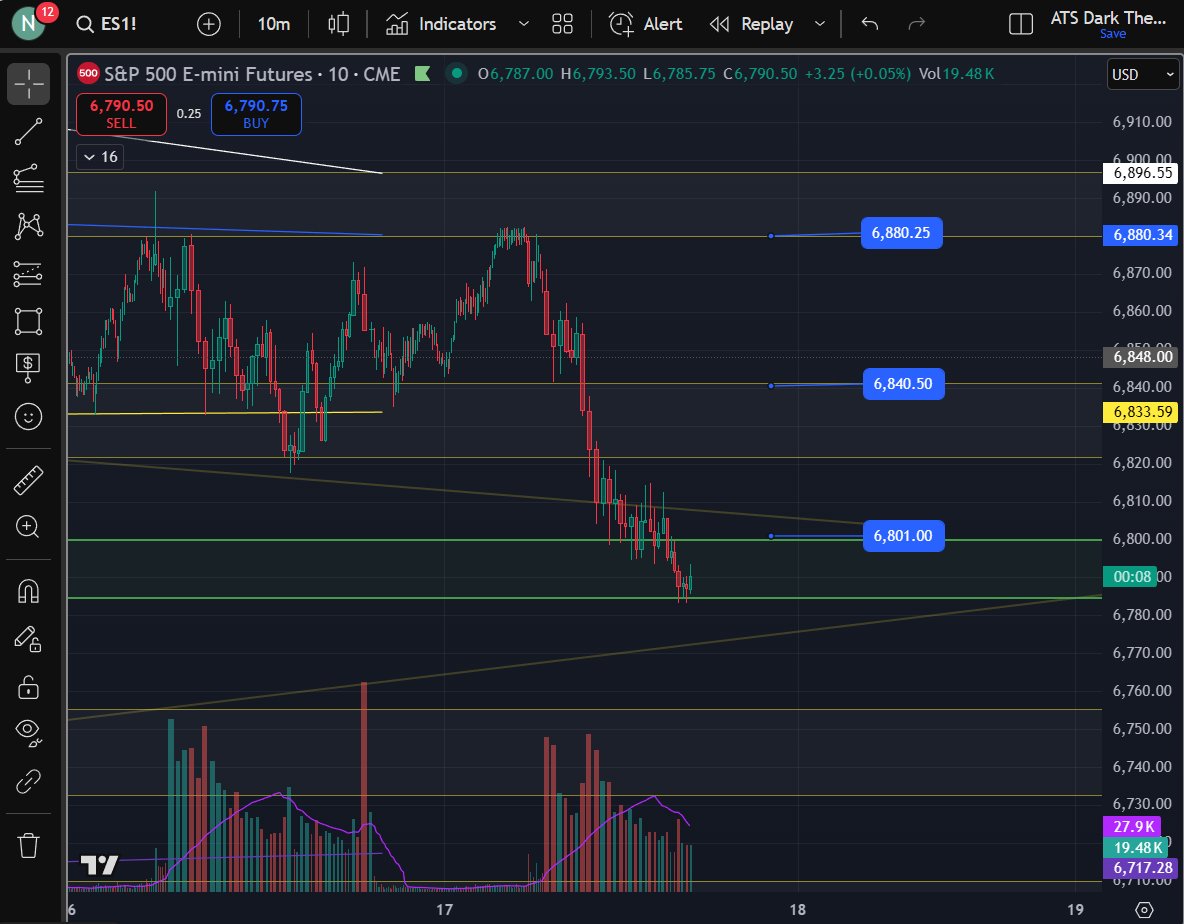The image size is (1184, 924).
Task: Add a symbol to compare with plus icon
Action: pyautogui.click(x=208, y=24)
